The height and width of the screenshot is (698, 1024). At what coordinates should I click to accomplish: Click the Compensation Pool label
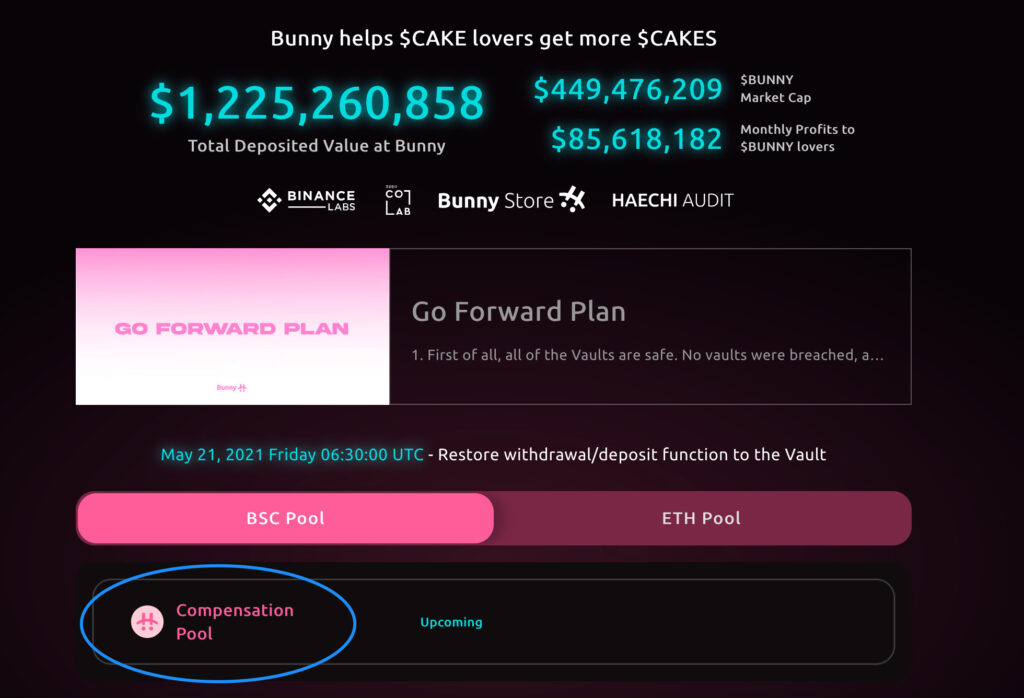[x=235, y=622]
